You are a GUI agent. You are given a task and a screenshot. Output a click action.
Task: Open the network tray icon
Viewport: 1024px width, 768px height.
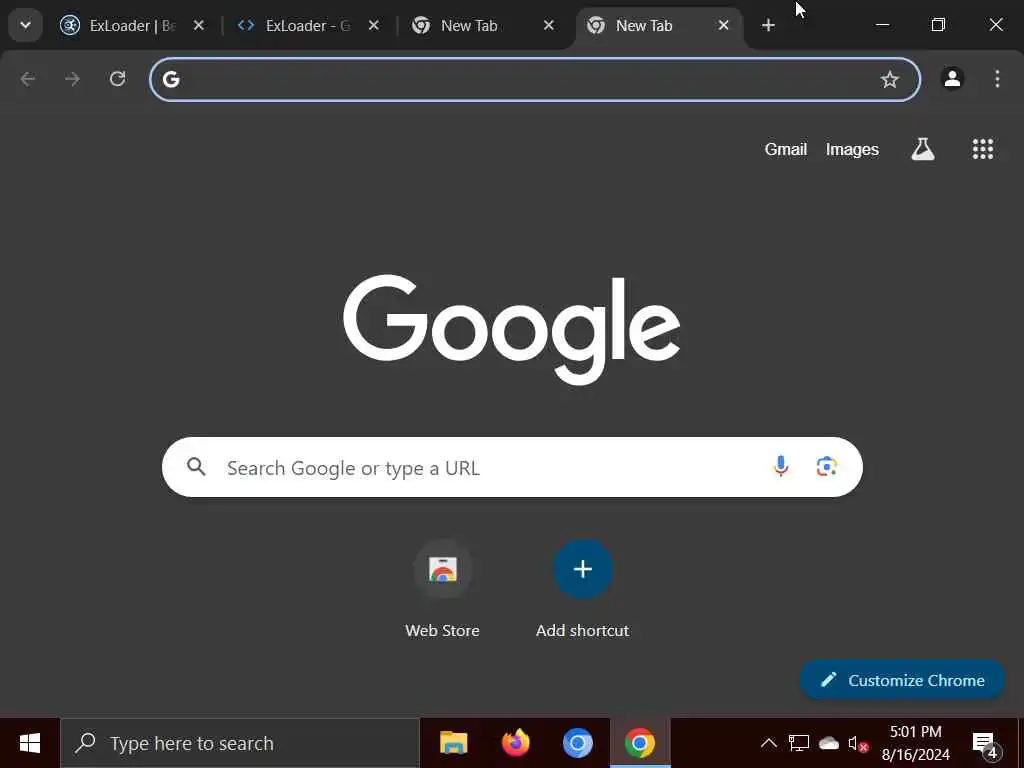pos(799,743)
